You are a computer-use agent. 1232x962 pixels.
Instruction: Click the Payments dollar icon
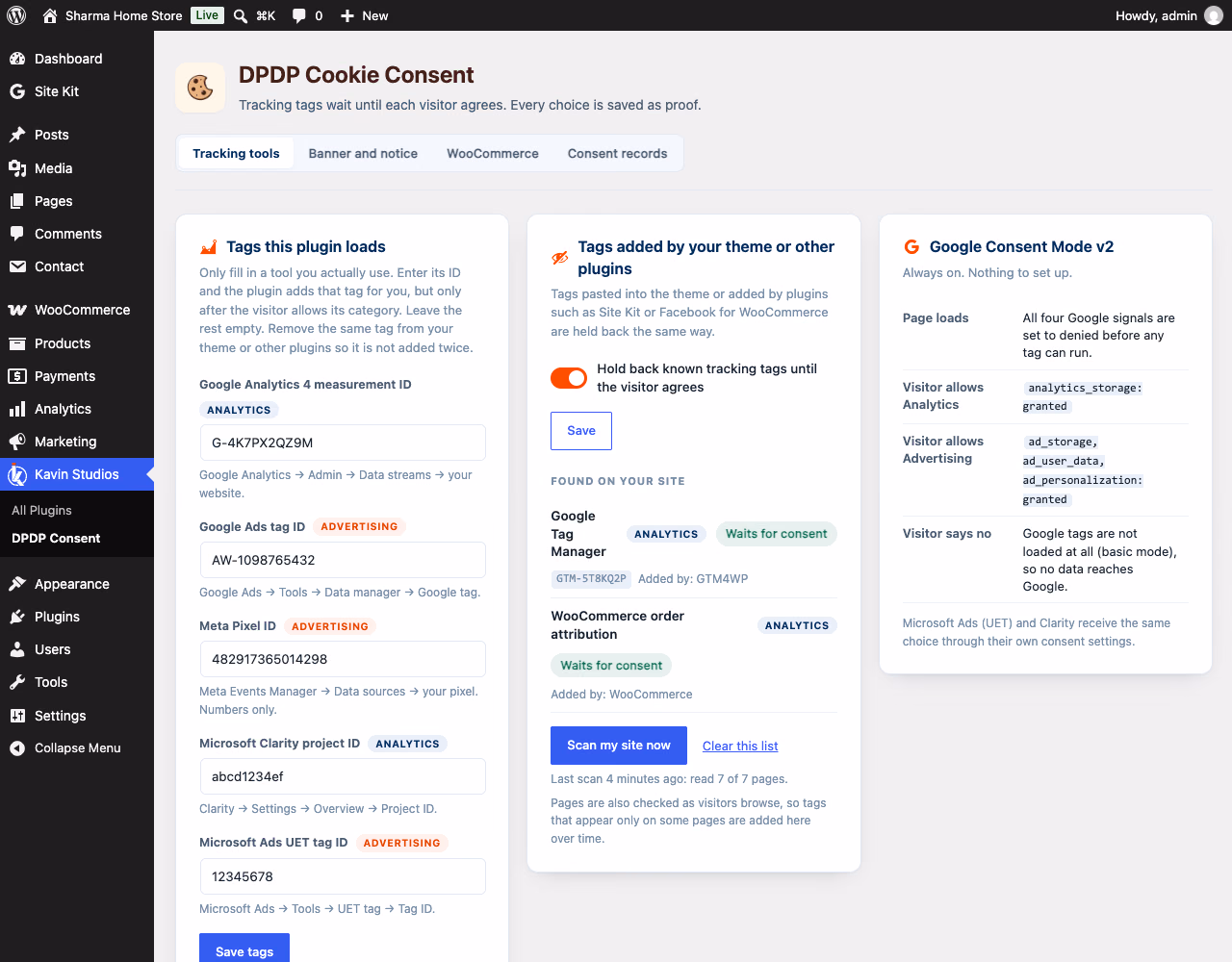pyautogui.click(x=17, y=376)
